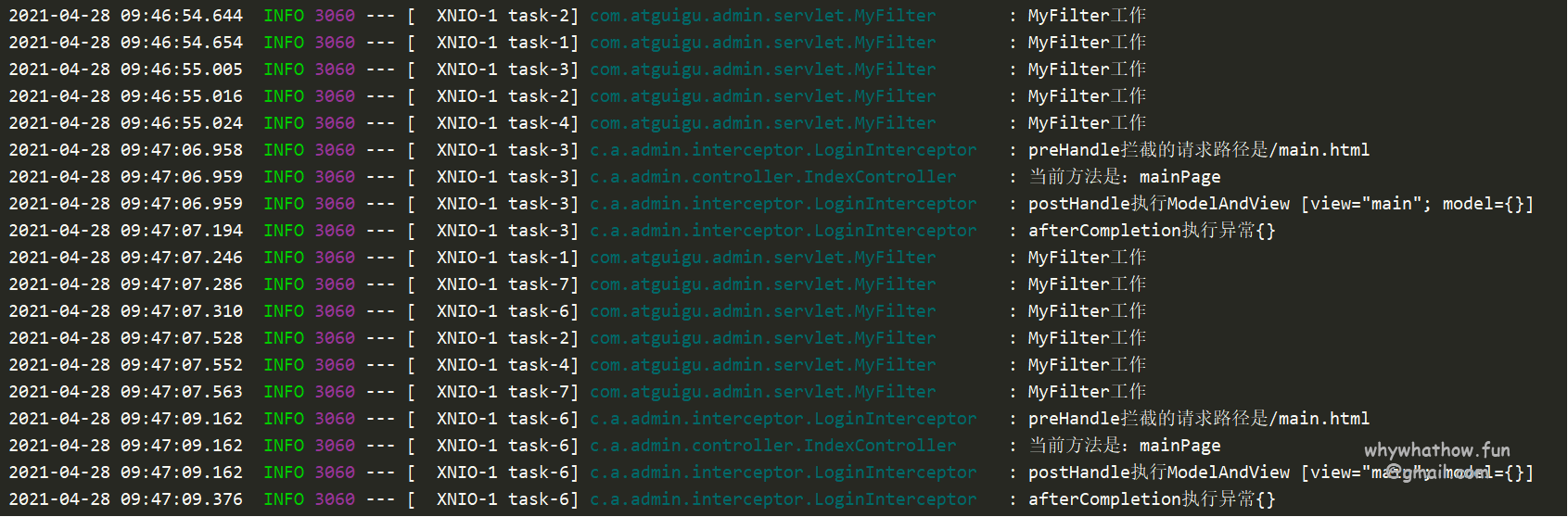
Task: Click the whywhathow.fun watermark link
Action: coord(1436,450)
